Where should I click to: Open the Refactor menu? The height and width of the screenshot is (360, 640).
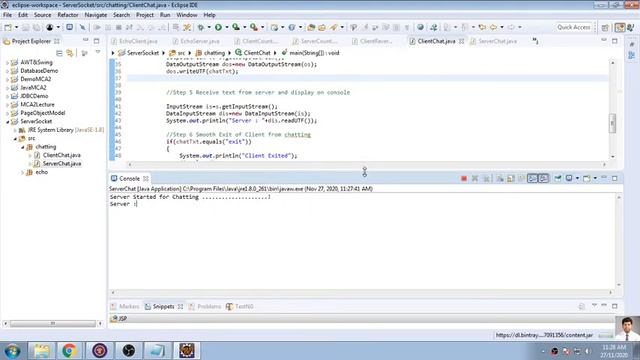[68, 15]
